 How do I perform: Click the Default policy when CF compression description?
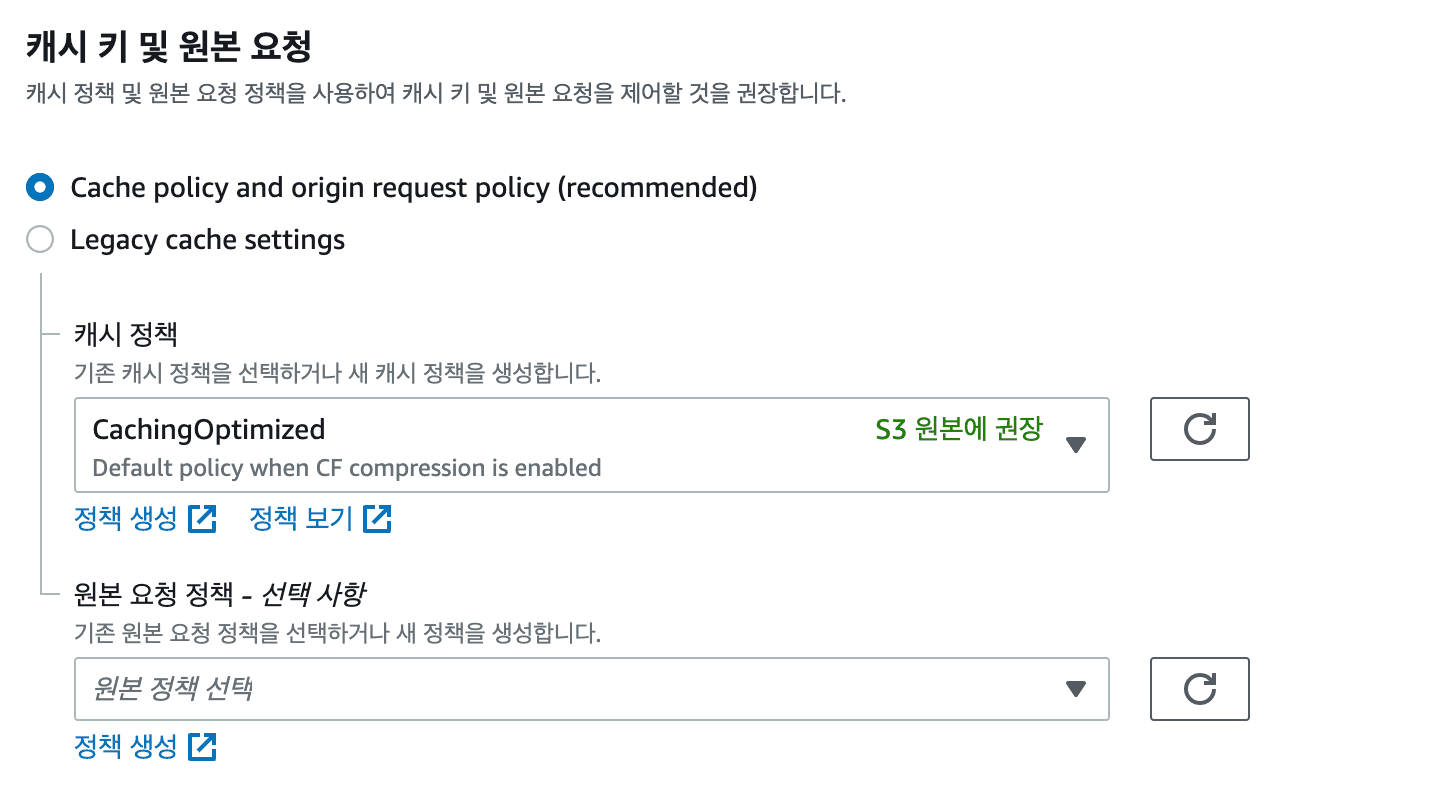[346, 467]
